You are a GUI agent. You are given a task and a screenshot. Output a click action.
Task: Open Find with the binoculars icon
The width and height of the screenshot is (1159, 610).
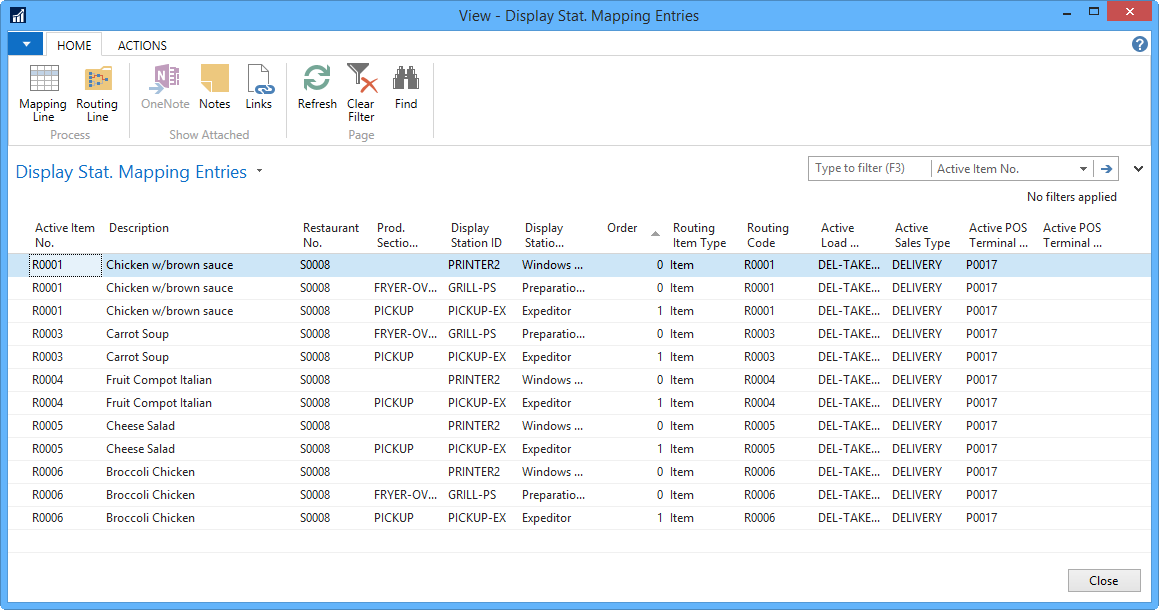pyautogui.click(x=406, y=80)
